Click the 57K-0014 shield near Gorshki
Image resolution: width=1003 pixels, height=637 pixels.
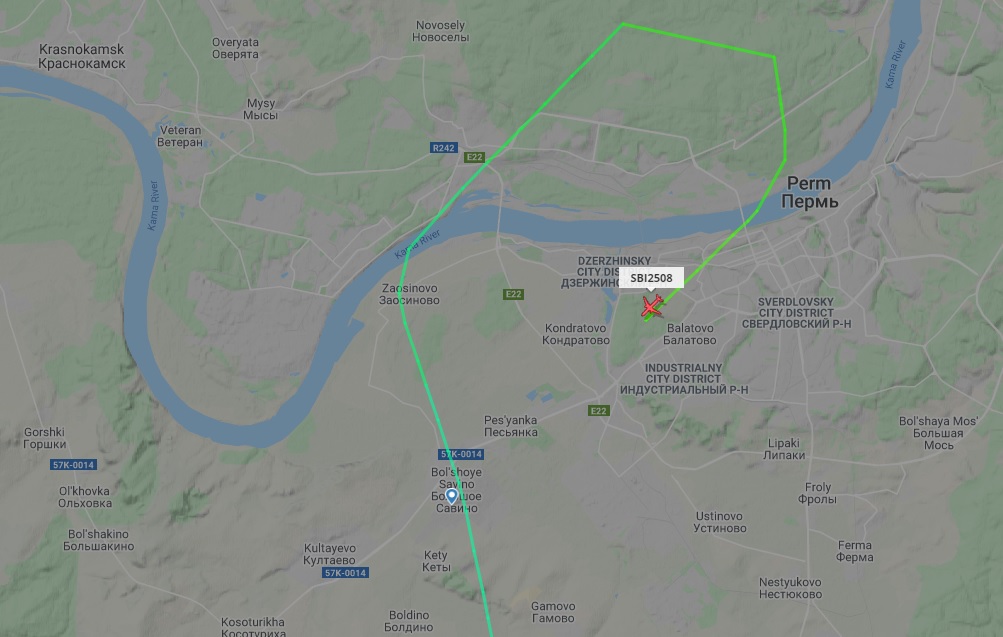point(74,465)
